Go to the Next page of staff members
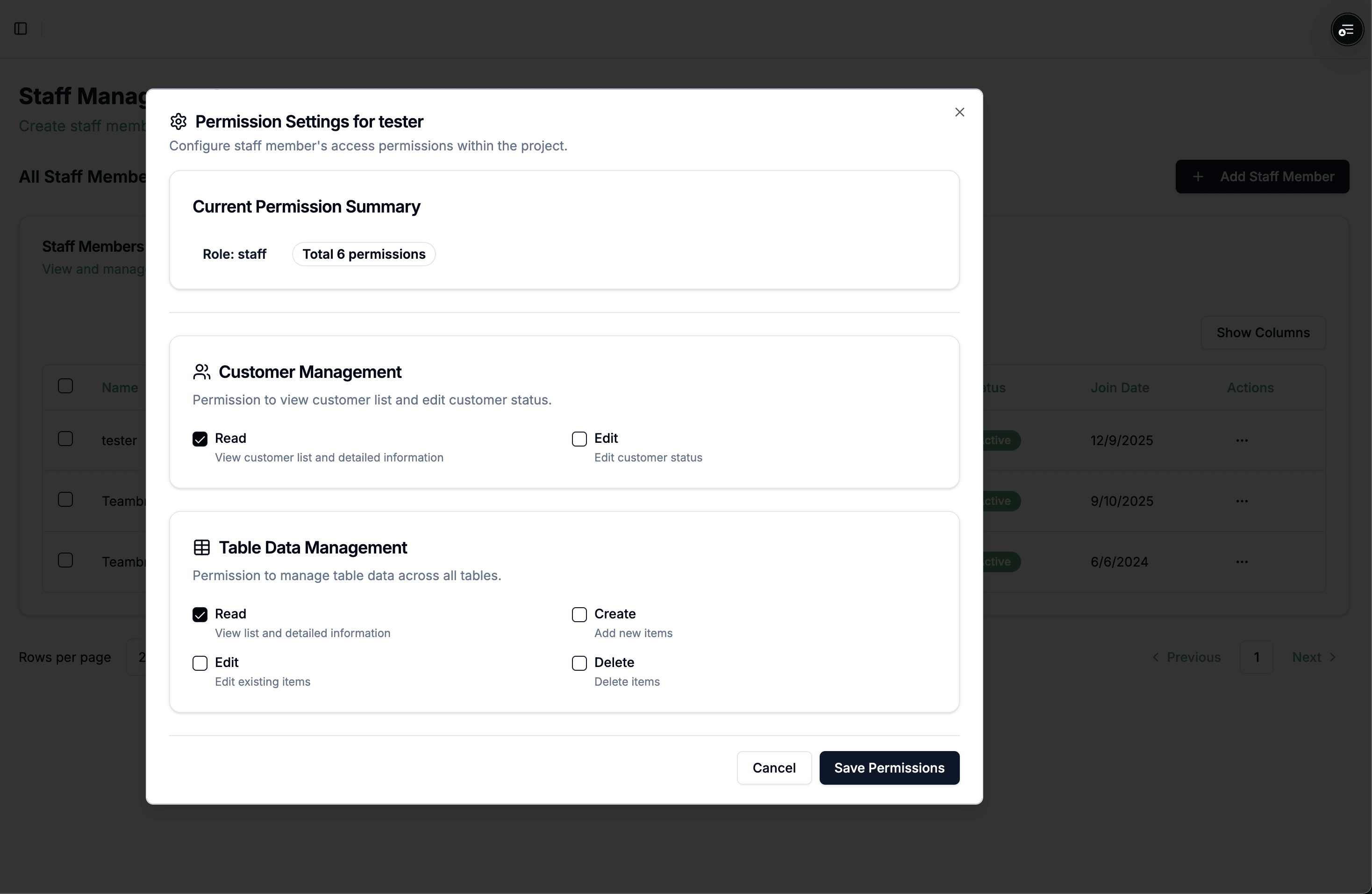The width and height of the screenshot is (1372, 894). [x=1313, y=657]
